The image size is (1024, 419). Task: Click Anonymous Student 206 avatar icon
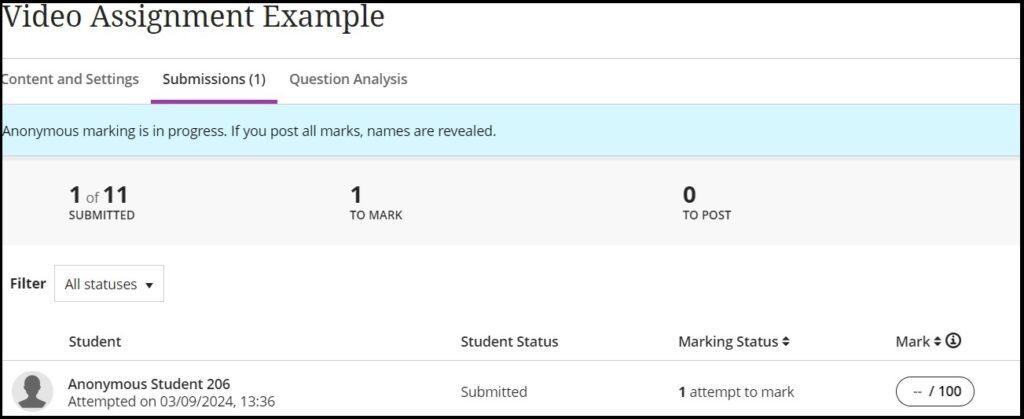pos(33,391)
